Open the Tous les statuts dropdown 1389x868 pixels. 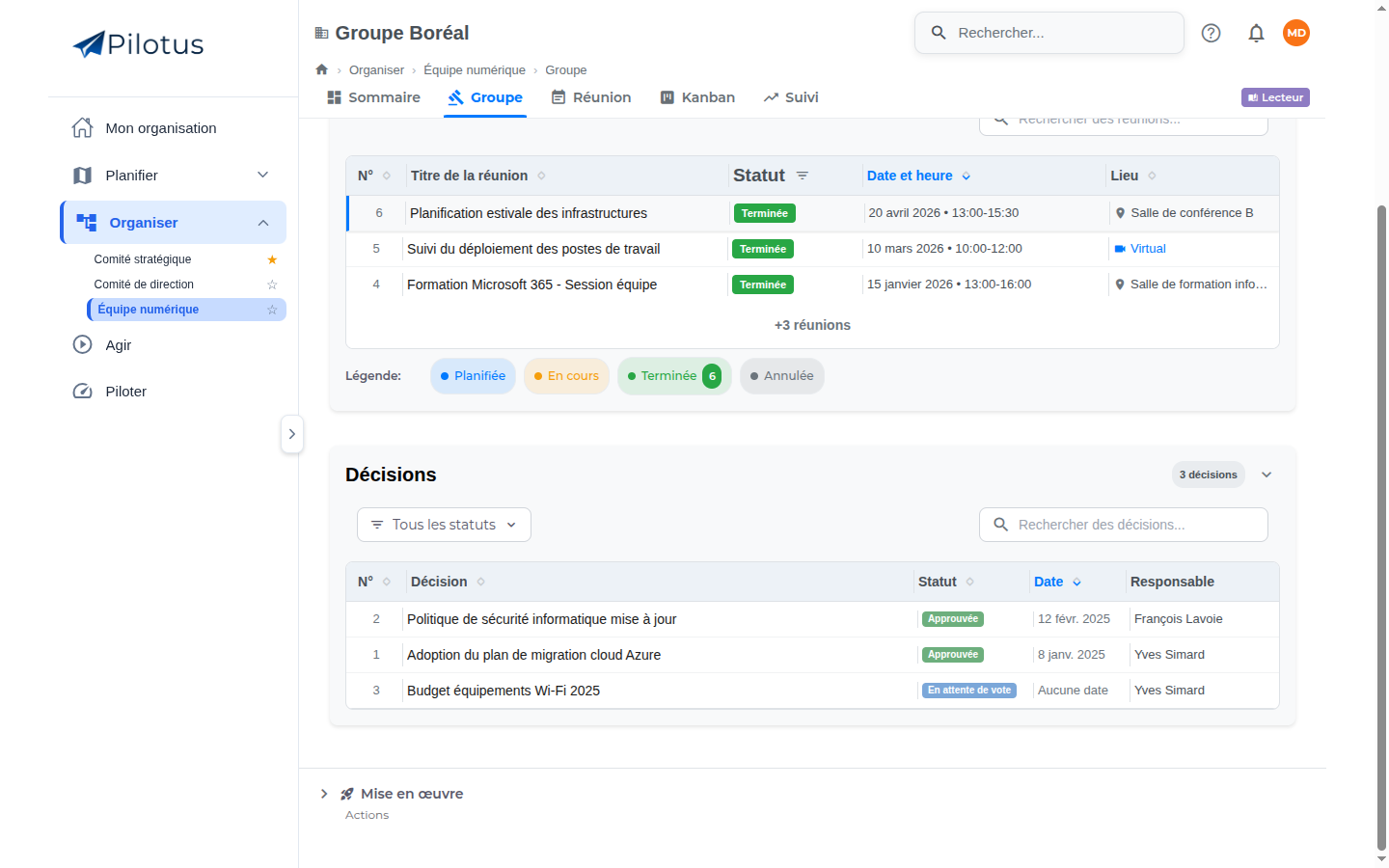[444, 525]
